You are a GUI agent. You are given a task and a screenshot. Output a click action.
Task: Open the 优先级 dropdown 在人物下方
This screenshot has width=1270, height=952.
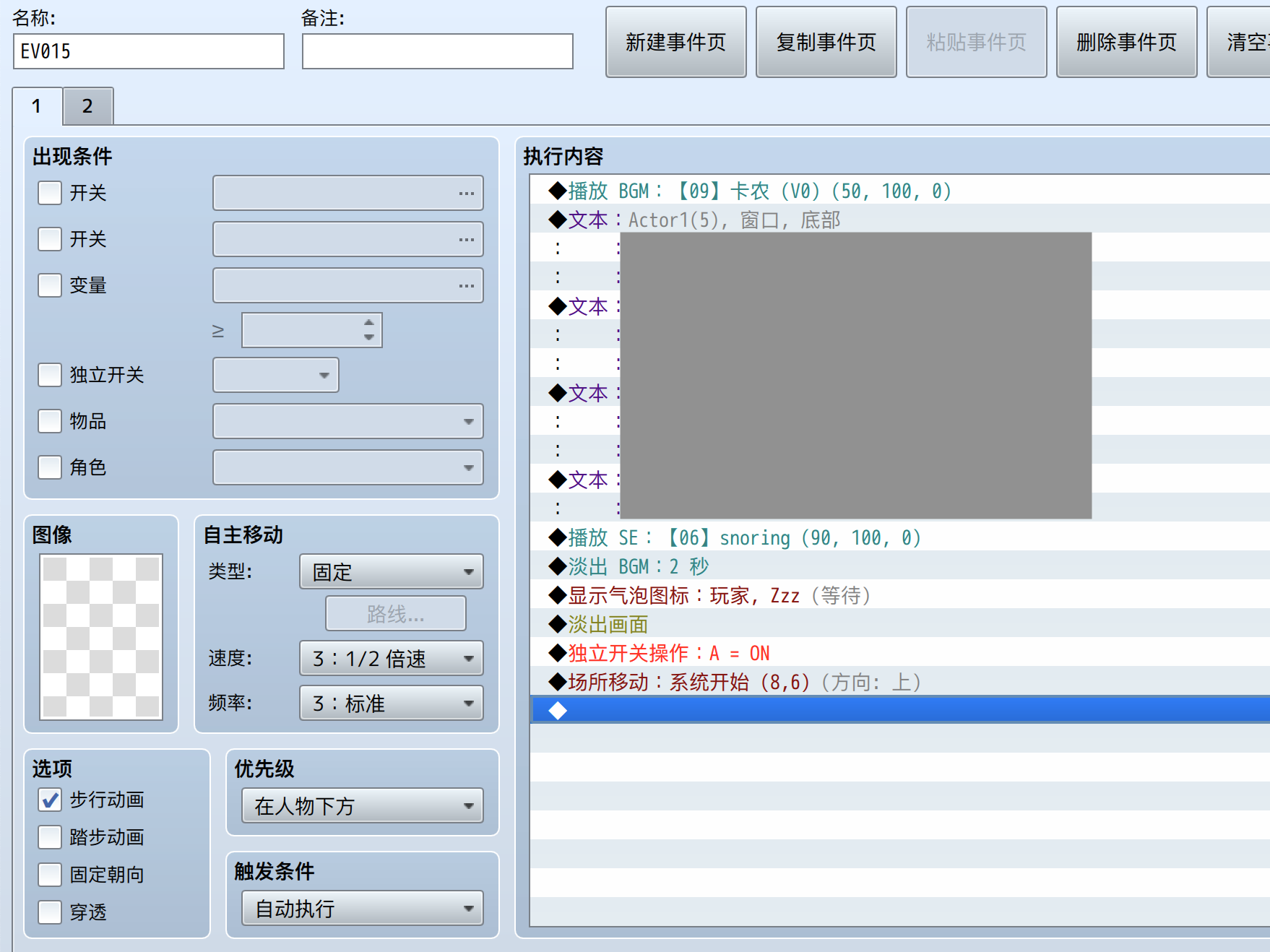[363, 805]
